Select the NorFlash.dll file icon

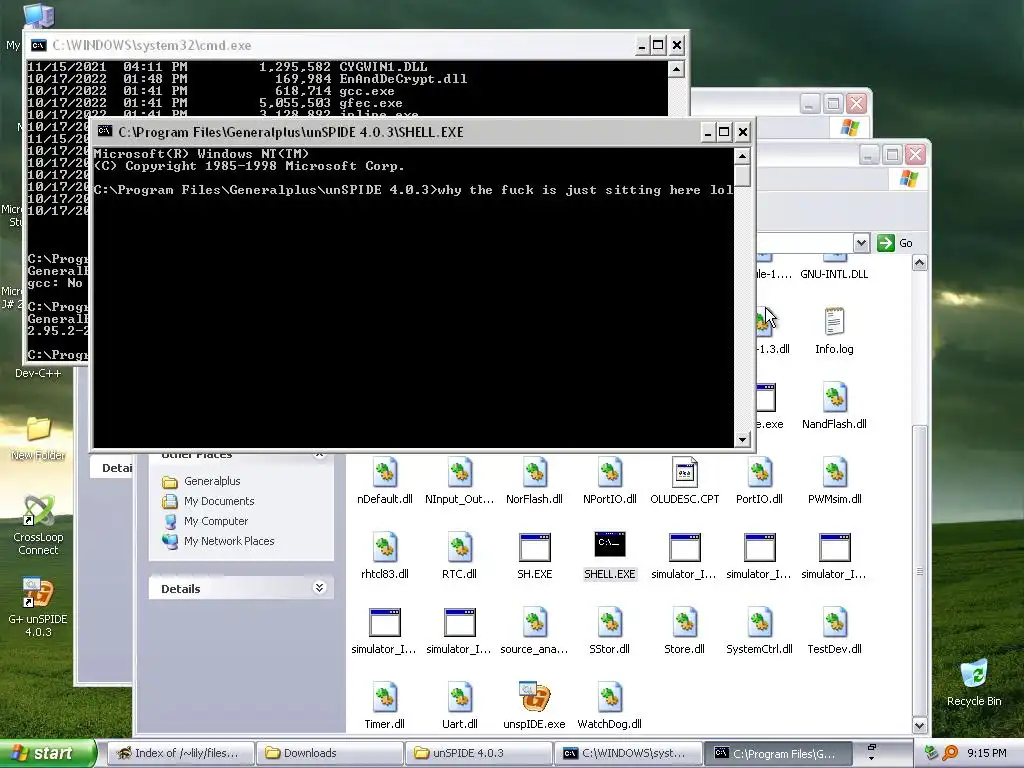(535, 473)
